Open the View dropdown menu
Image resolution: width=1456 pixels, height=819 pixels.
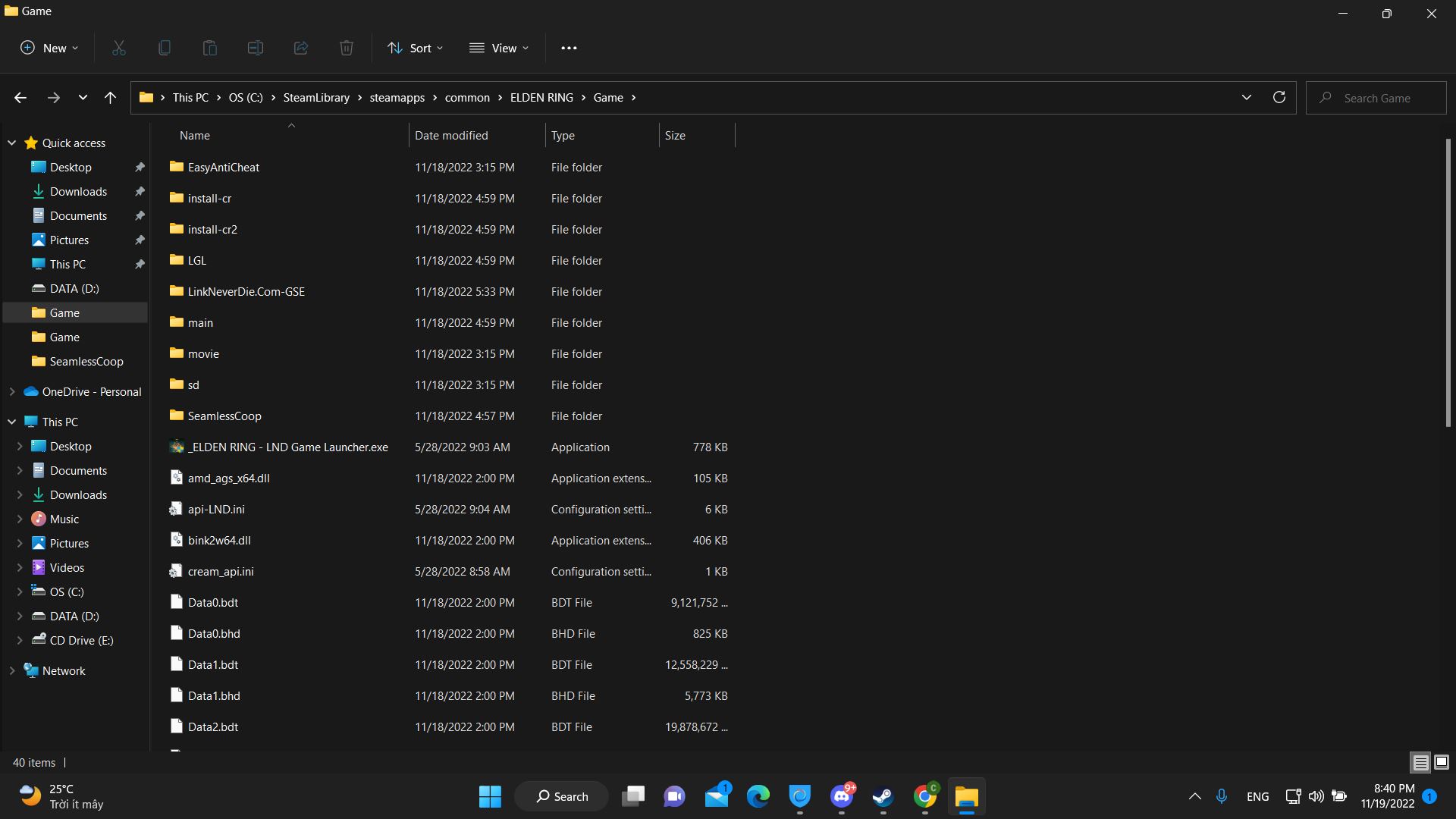click(x=499, y=48)
